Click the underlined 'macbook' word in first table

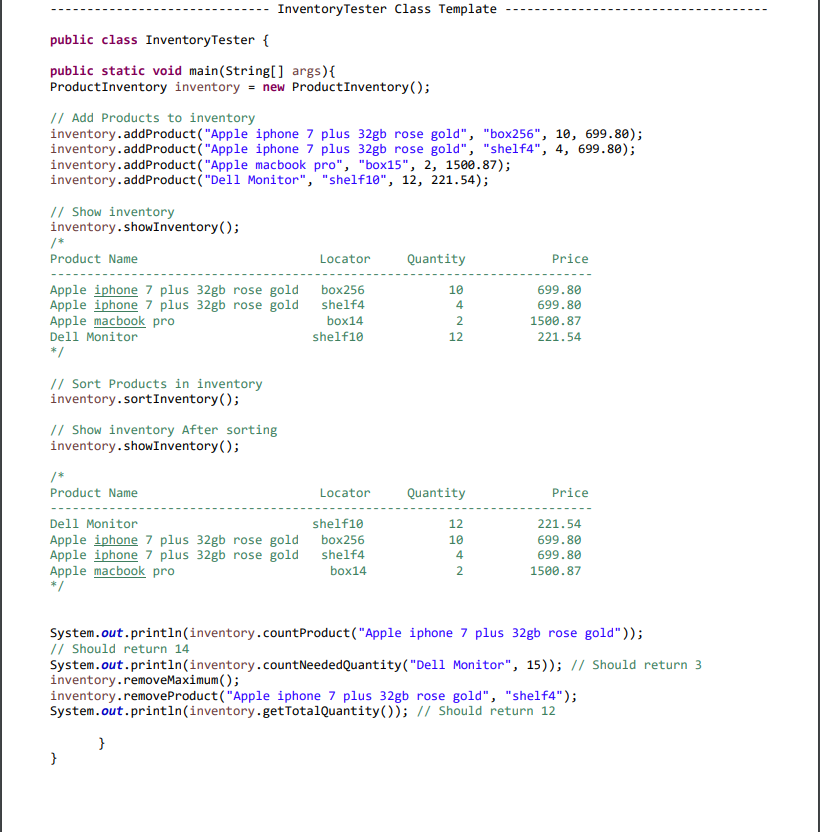coord(119,321)
